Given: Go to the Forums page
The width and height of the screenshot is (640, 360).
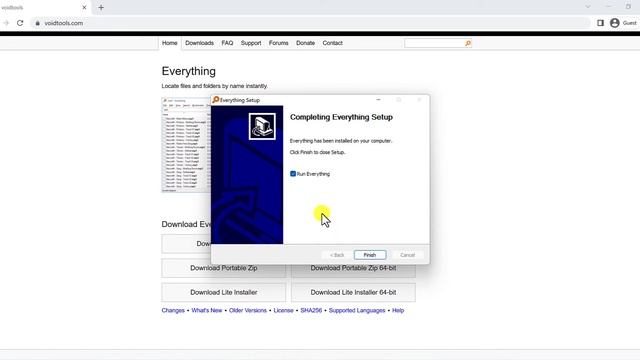Looking at the screenshot, I should coord(278,43).
